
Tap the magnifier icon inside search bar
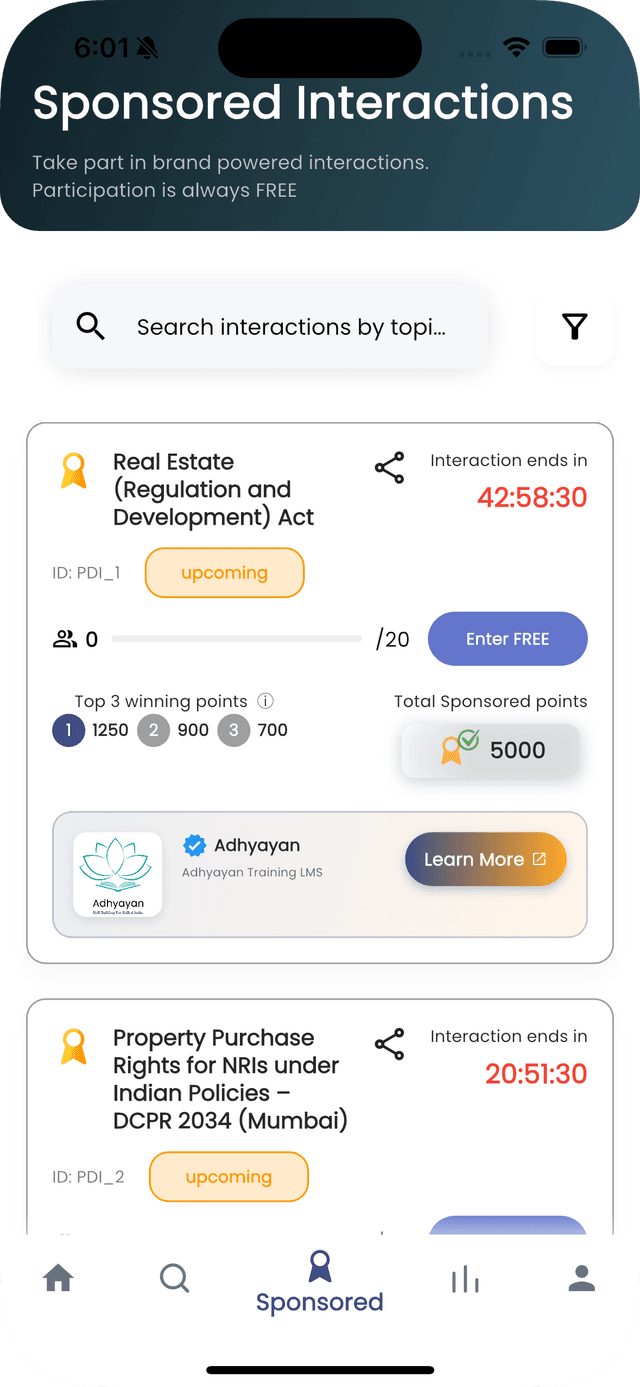click(90, 326)
